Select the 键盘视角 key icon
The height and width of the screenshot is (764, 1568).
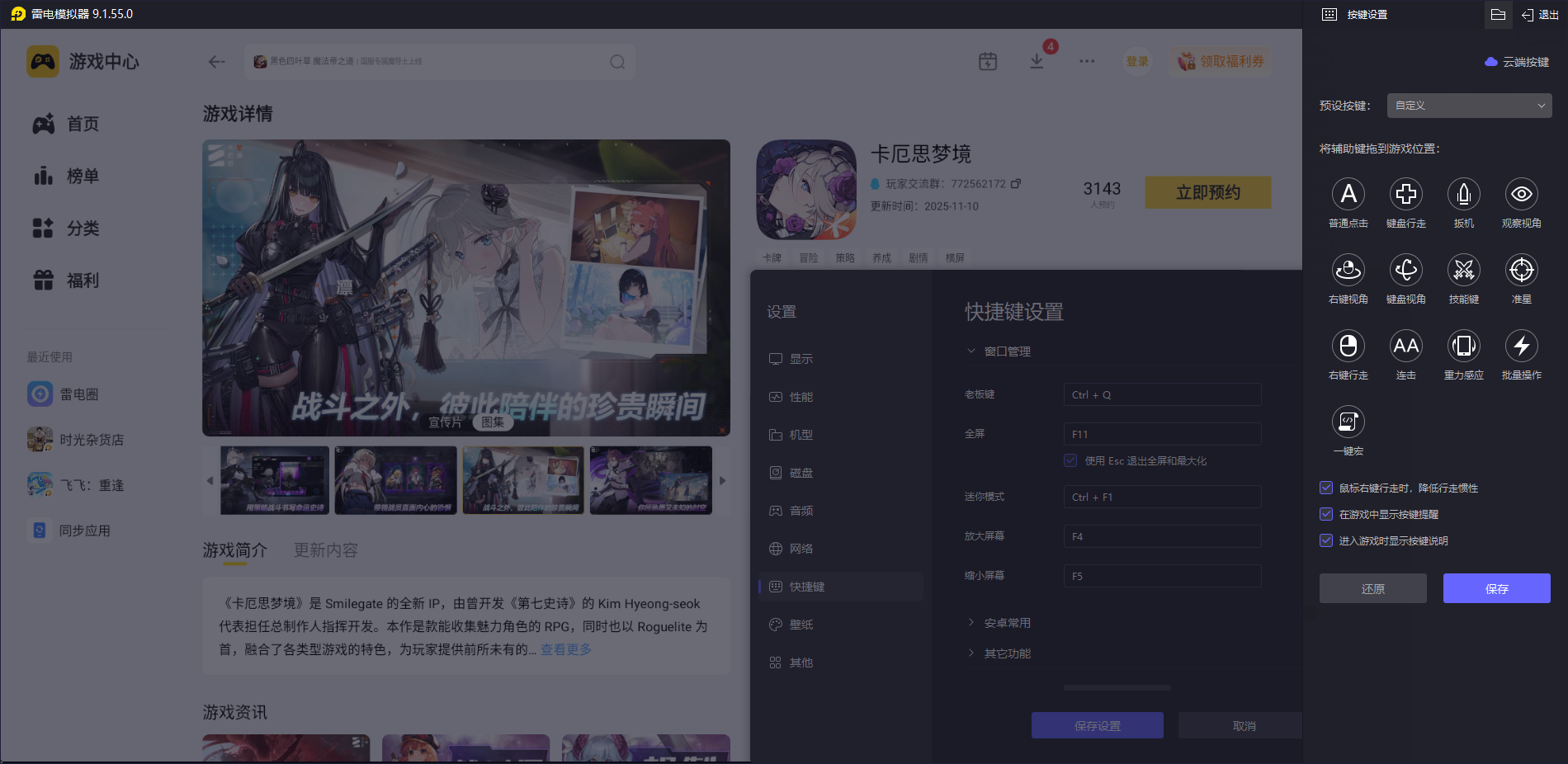click(x=1406, y=270)
